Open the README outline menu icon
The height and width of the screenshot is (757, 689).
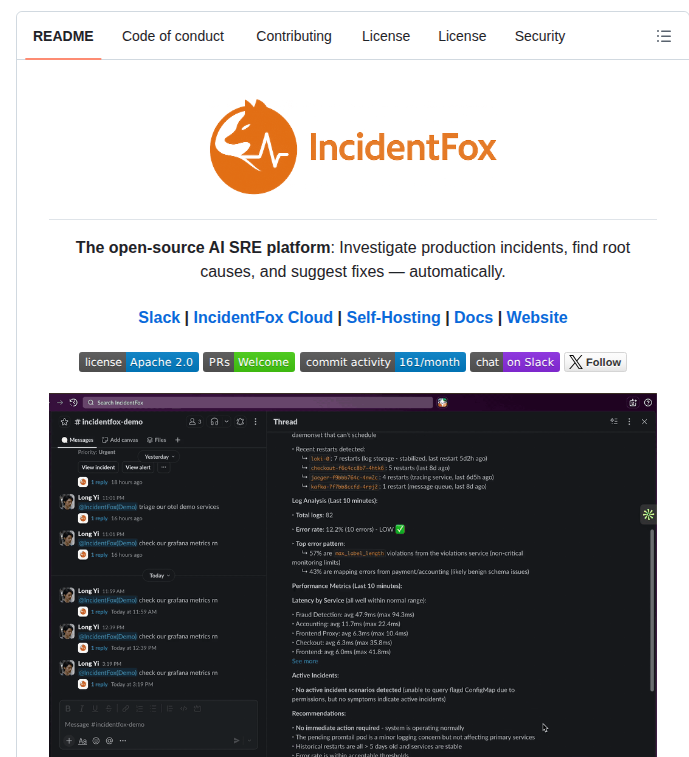(x=663, y=36)
